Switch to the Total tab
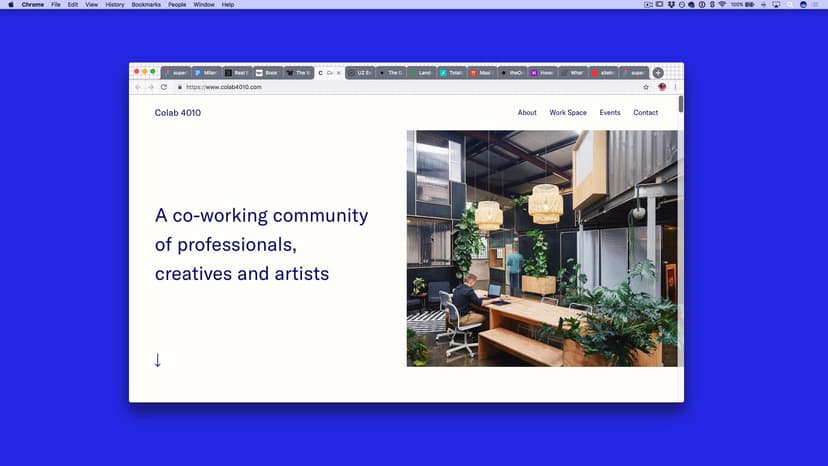Viewport: 828px width, 466px height. pos(450,73)
